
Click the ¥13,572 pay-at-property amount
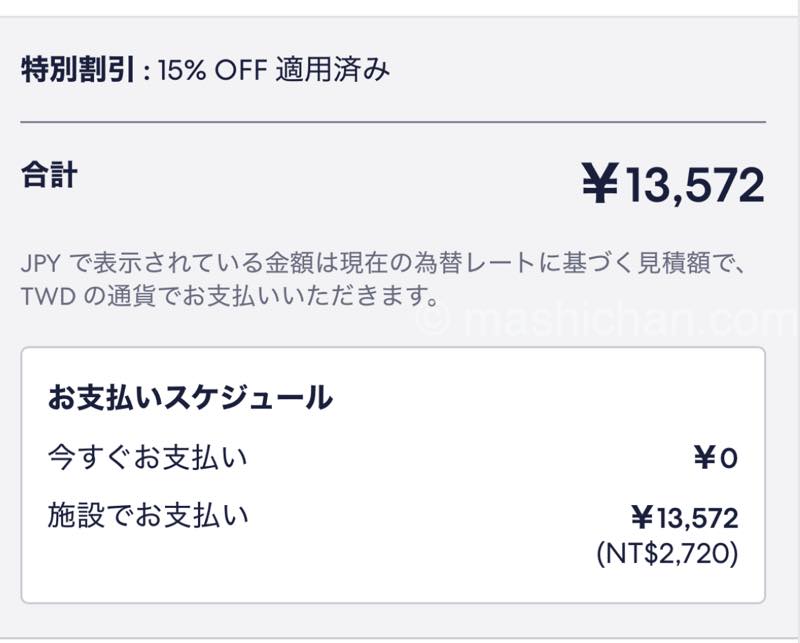[x=684, y=518]
